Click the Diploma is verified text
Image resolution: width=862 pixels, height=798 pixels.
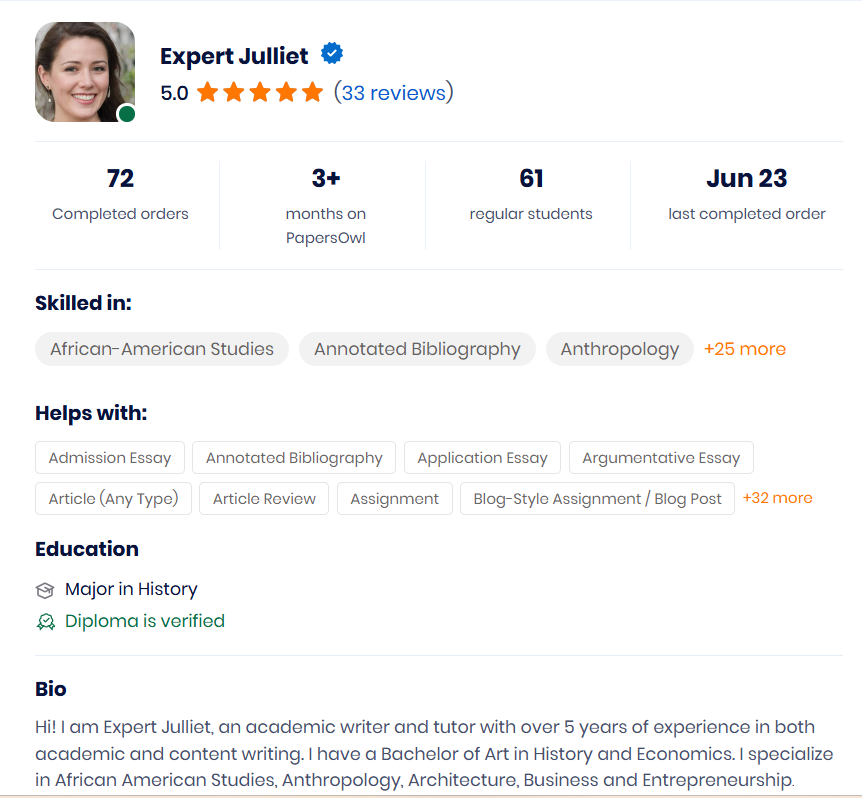[145, 621]
